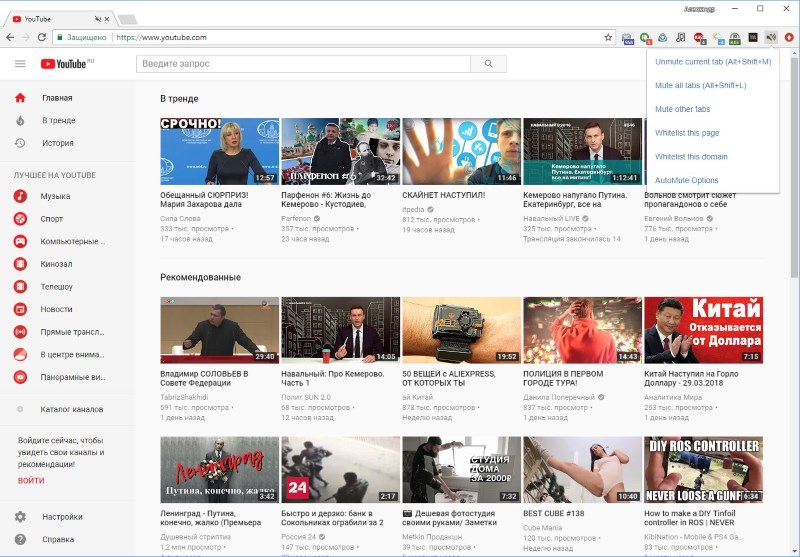Click in the Введите запрос search field
The image size is (800, 557).
pos(302,64)
